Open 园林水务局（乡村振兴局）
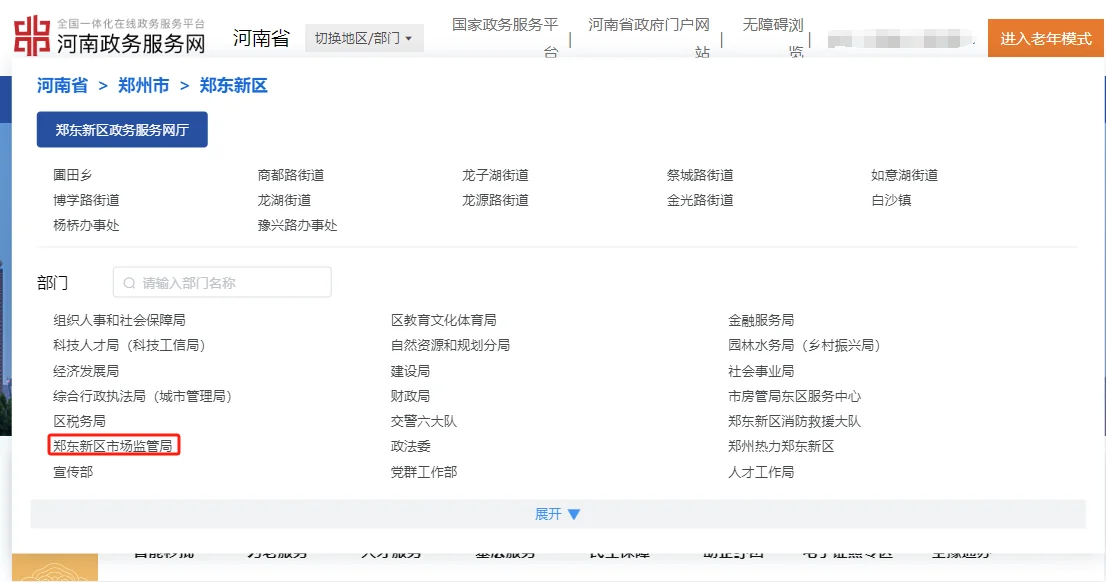 [806, 346]
